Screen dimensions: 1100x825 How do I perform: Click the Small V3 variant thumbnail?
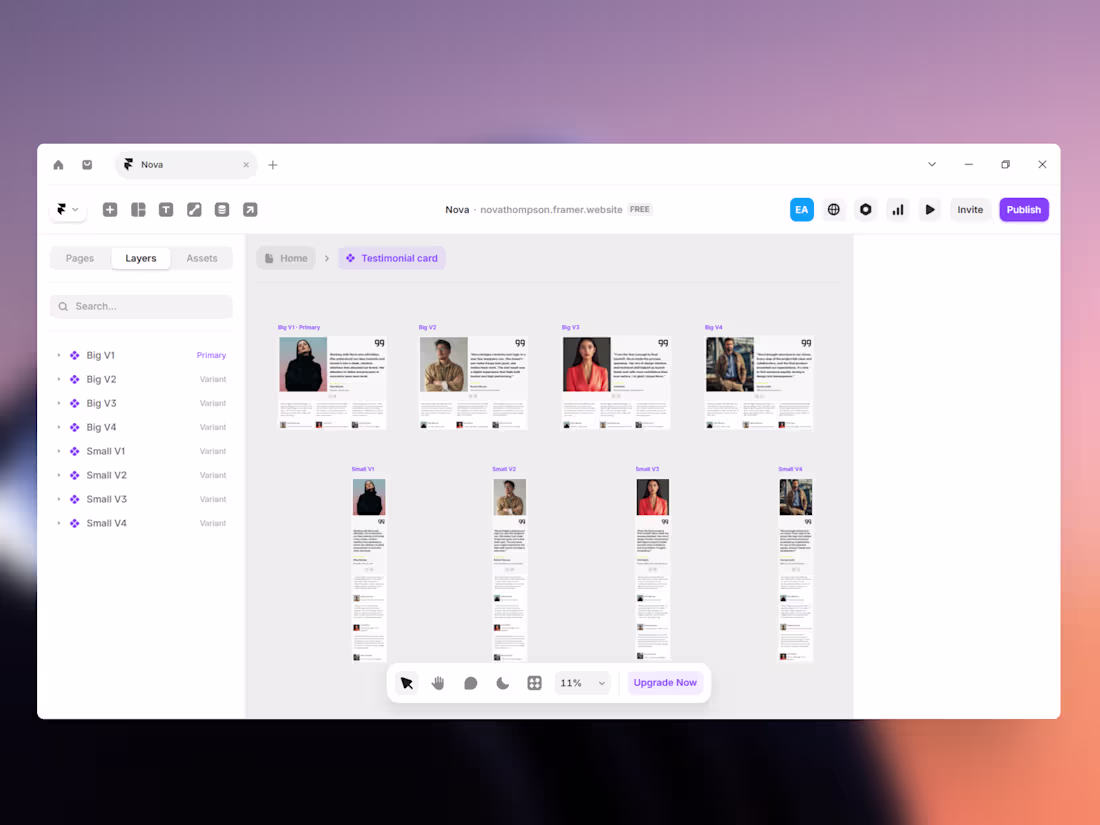point(653,570)
